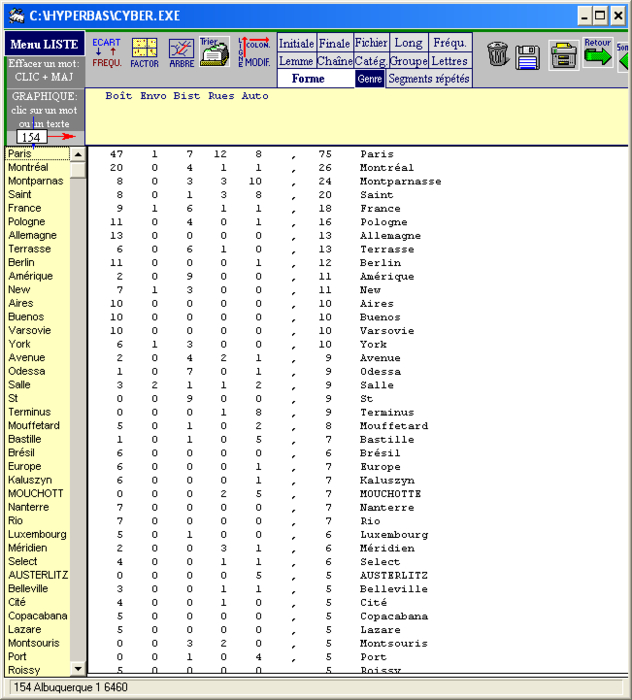Viewport: 632px width, 700px height.
Task: Select Copacabana in the word list
Action: click(38, 616)
